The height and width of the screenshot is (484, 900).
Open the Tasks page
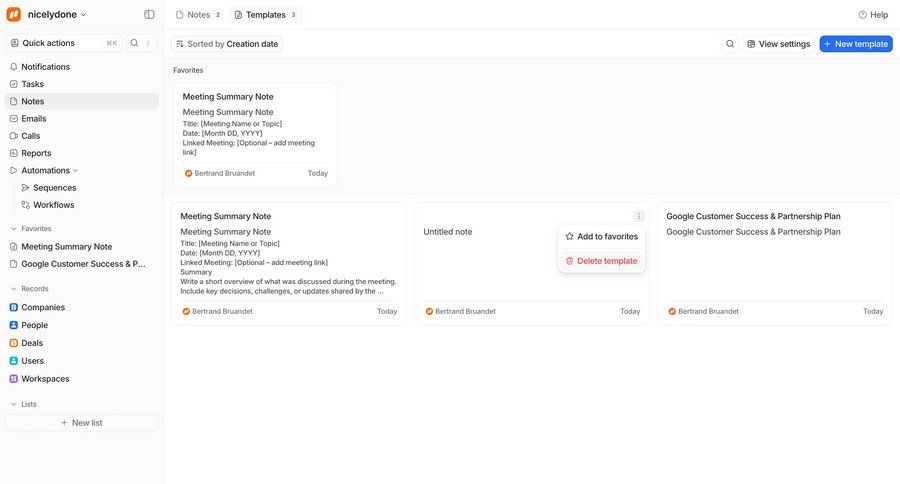click(x=32, y=84)
